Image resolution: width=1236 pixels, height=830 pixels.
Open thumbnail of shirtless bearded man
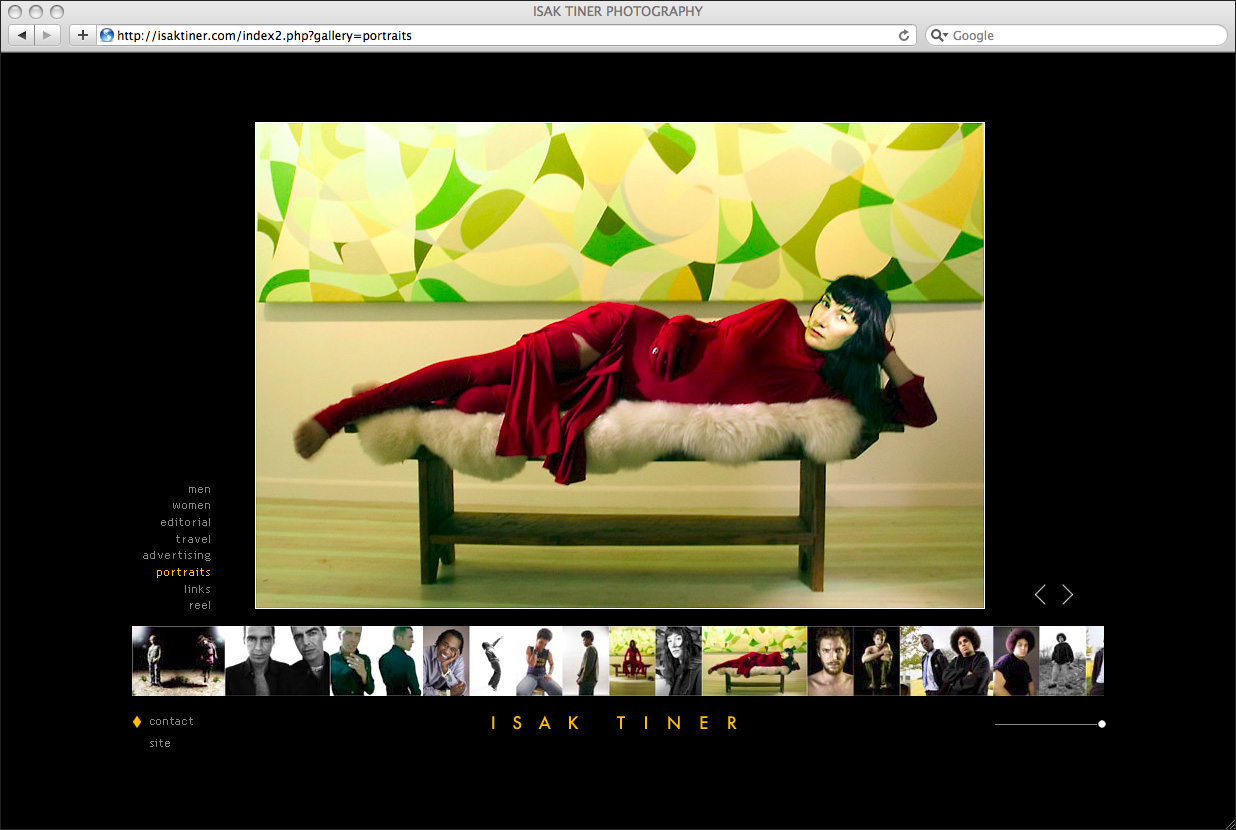[831, 661]
